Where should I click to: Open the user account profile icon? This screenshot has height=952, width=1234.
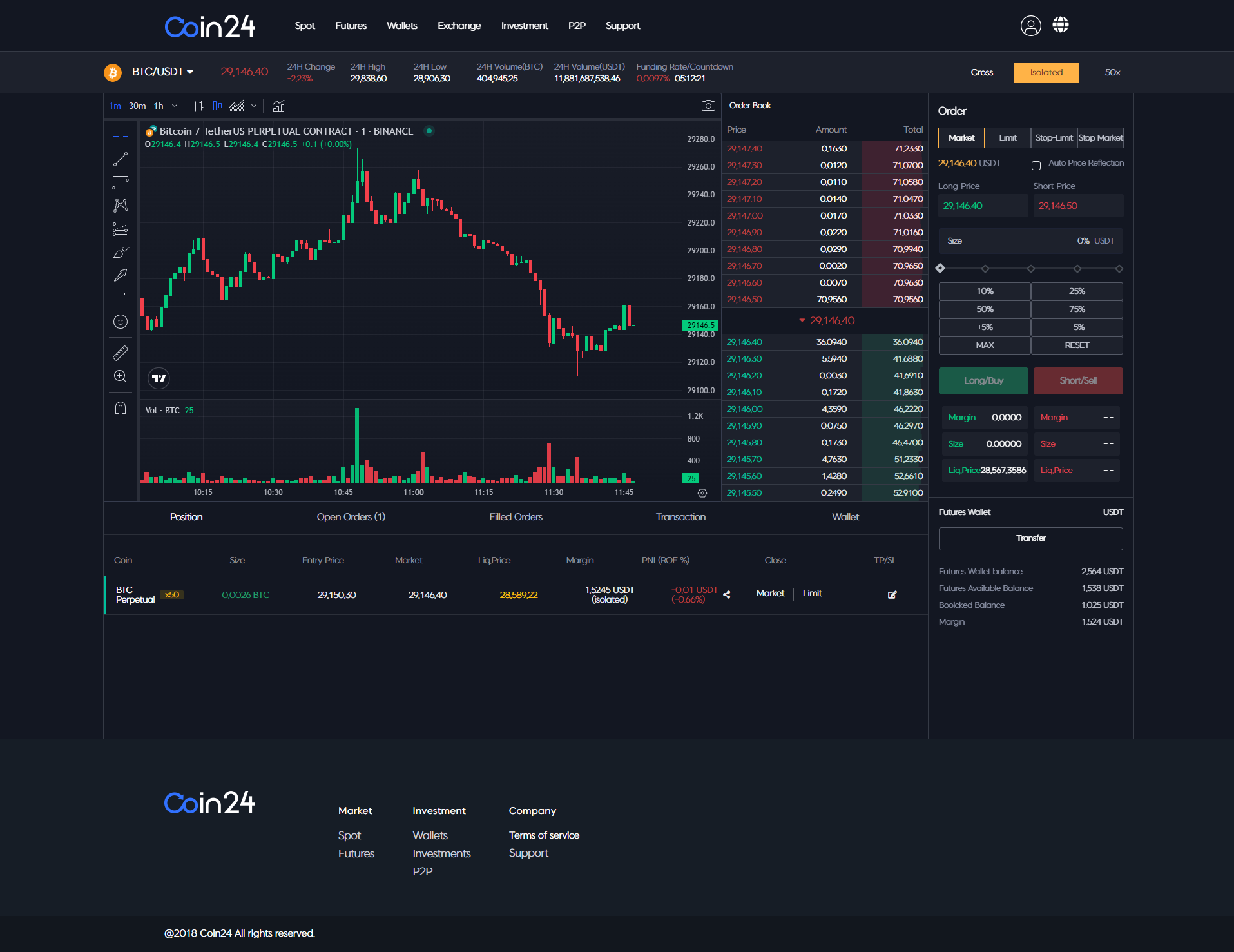pyautogui.click(x=1030, y=26)
